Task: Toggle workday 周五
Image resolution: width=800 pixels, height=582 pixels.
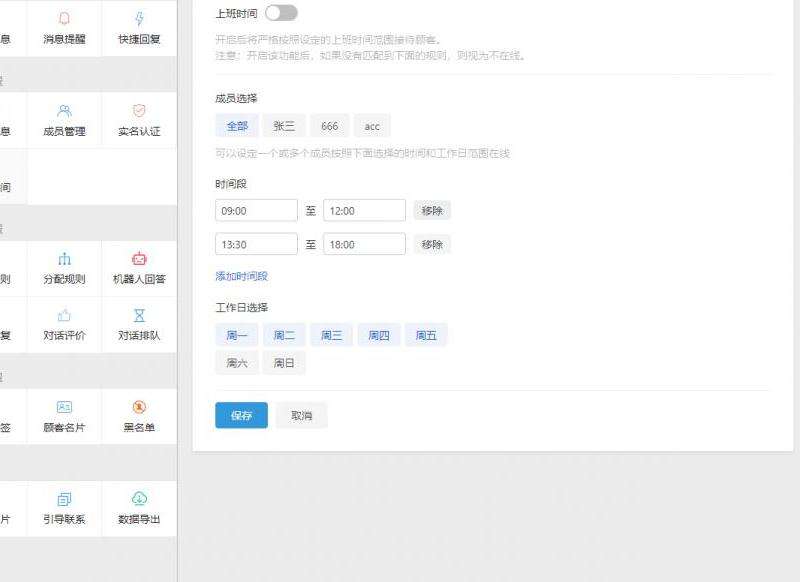Action: (x=426, y=335)
